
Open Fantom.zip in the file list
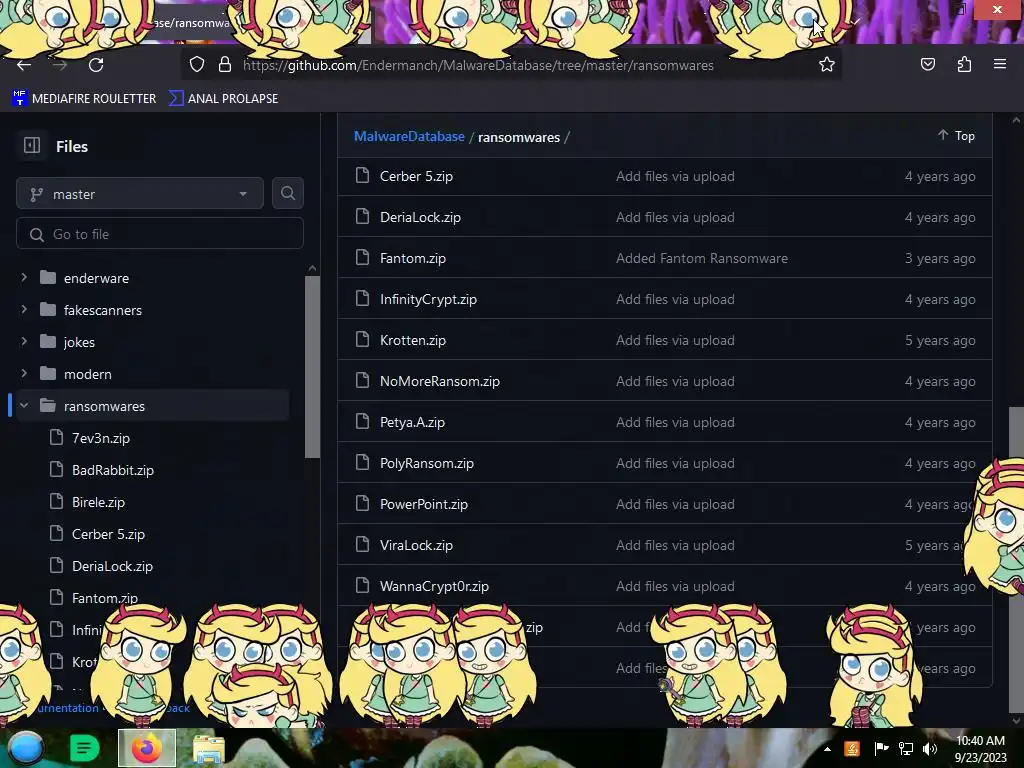pos(413,258)
